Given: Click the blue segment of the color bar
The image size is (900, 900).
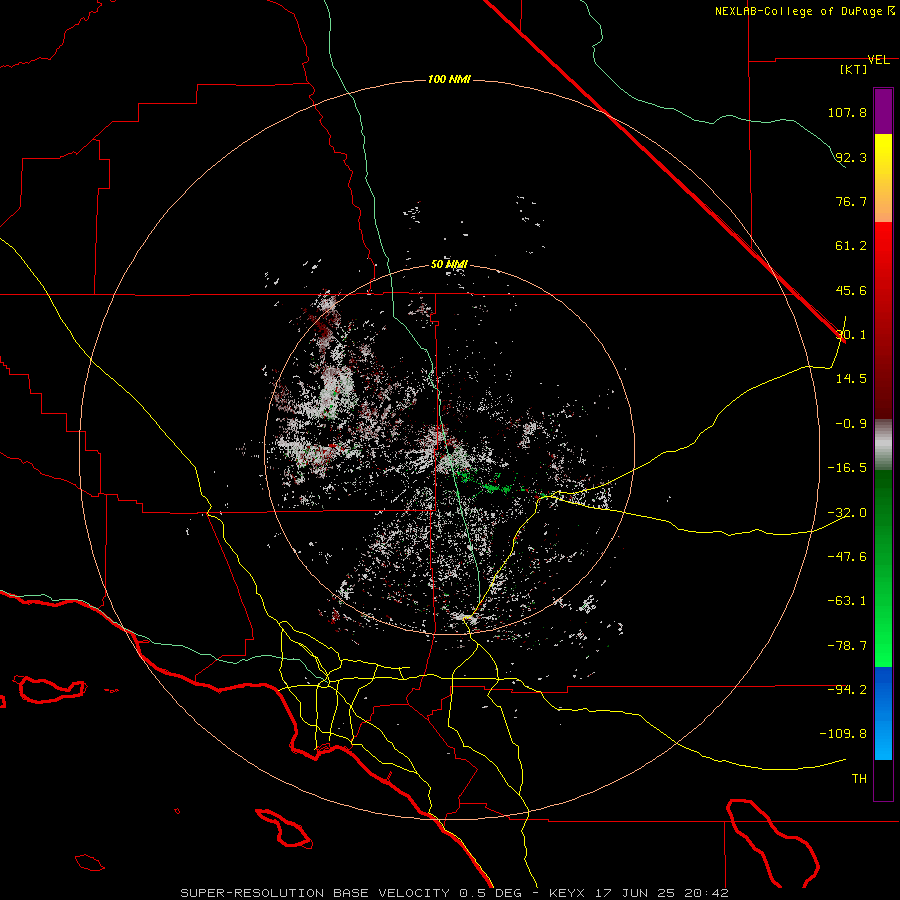Looking at the screenshot, I should pos(883,713).
